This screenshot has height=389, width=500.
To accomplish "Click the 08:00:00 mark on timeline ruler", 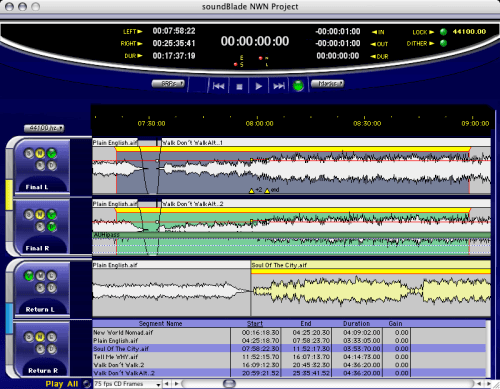I will point(259,124).
